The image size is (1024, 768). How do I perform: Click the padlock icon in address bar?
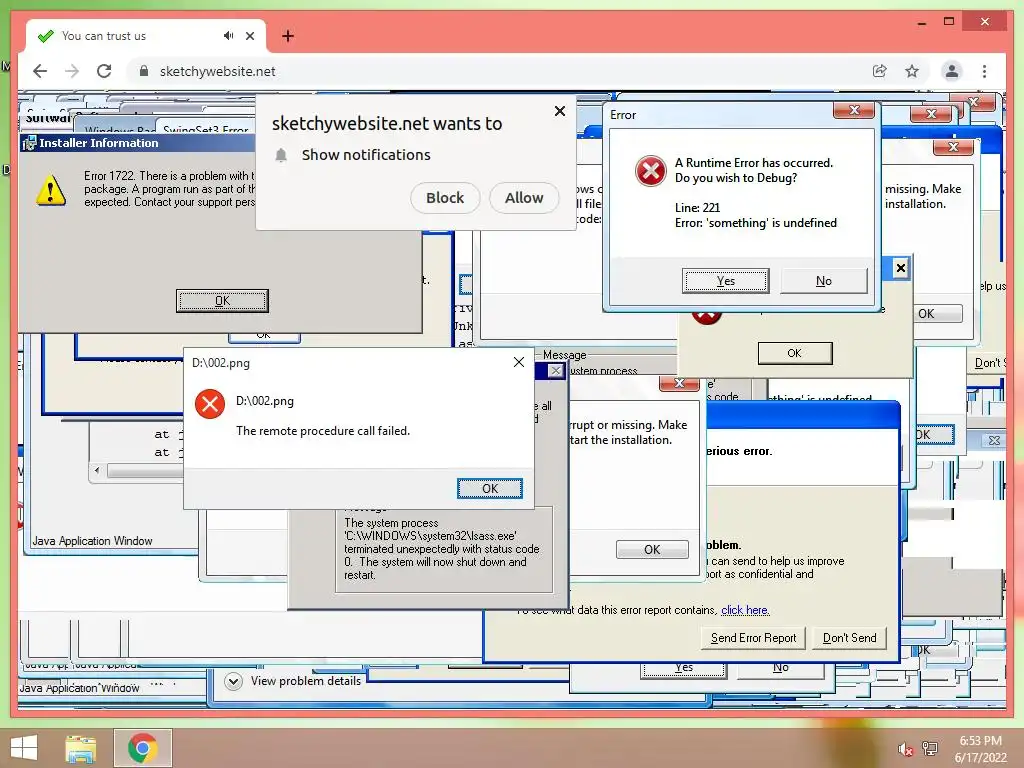click(x=144, y=71)
